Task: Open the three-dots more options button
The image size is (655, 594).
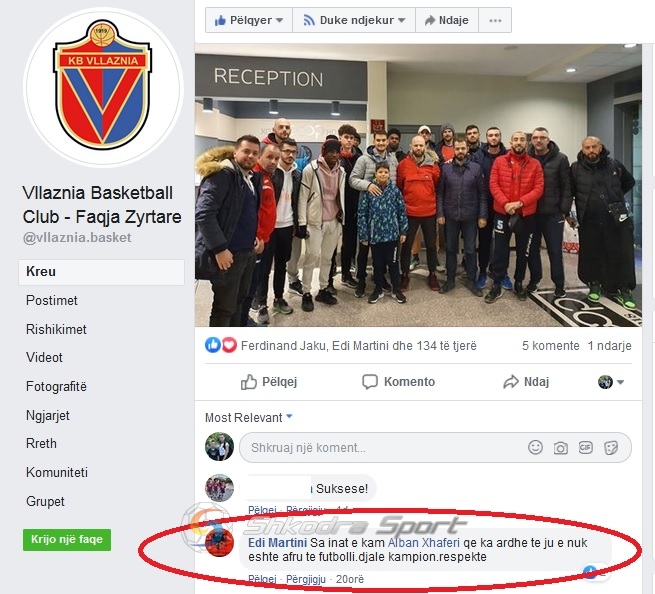Action: click(x=495, y=20)
